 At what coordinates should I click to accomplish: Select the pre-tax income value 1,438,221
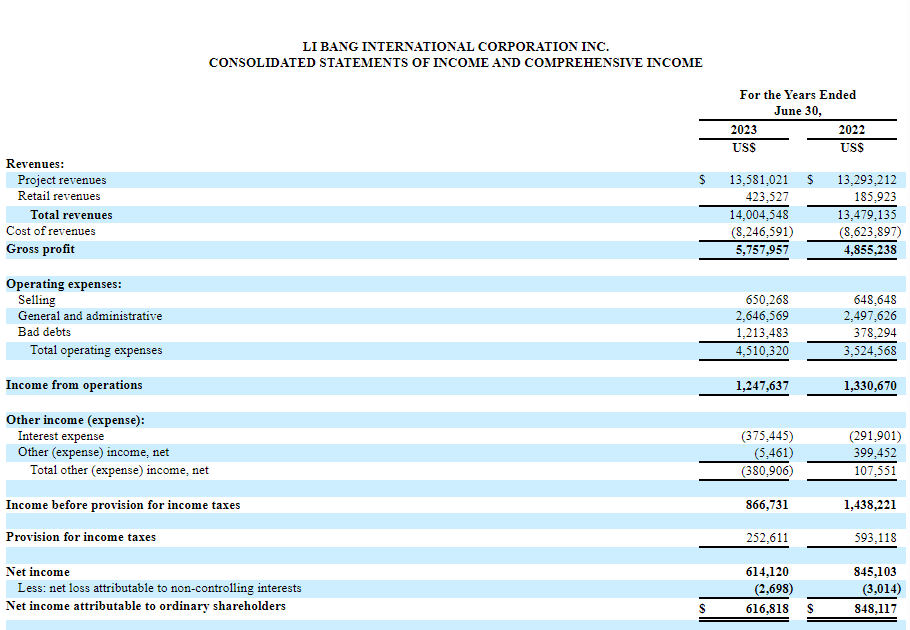click(x=870, y=505)
